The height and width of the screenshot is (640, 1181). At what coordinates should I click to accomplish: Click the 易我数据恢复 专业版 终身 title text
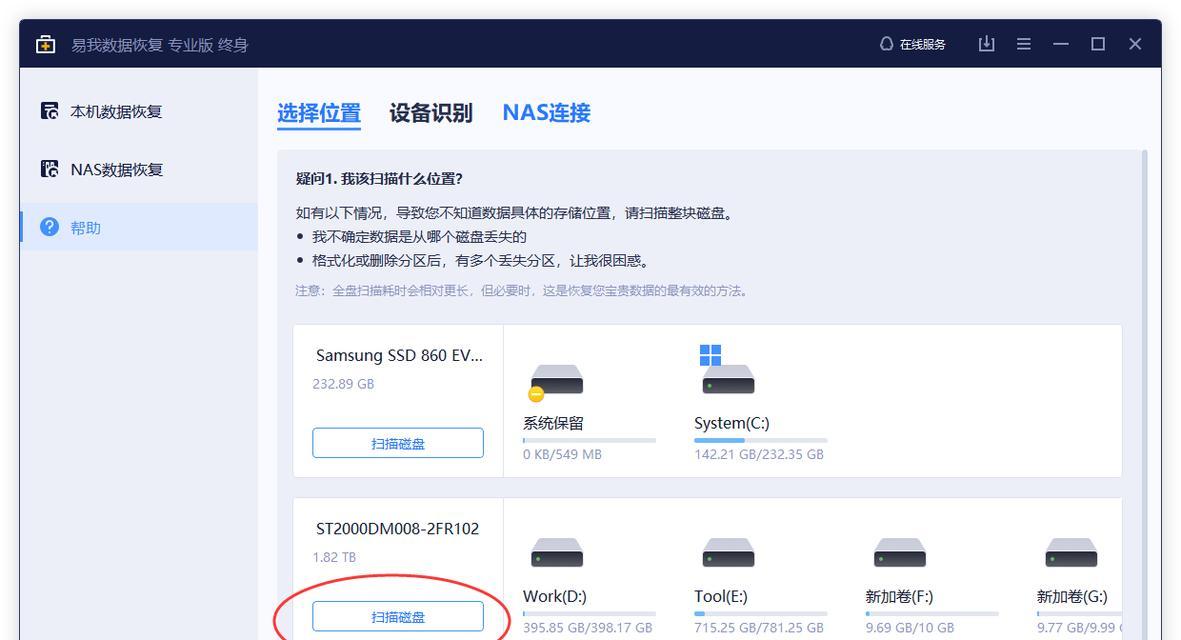coord(160,45)
